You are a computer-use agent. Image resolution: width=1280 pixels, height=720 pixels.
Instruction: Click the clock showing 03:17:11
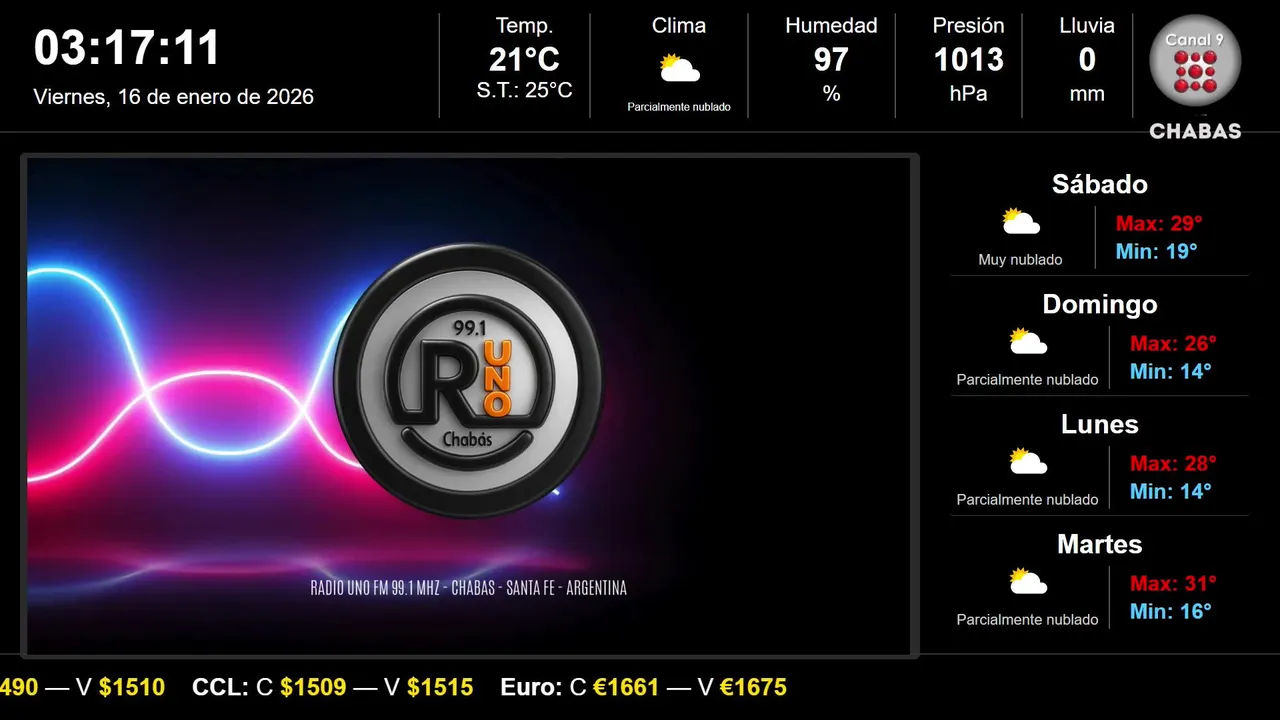[127, 48]
